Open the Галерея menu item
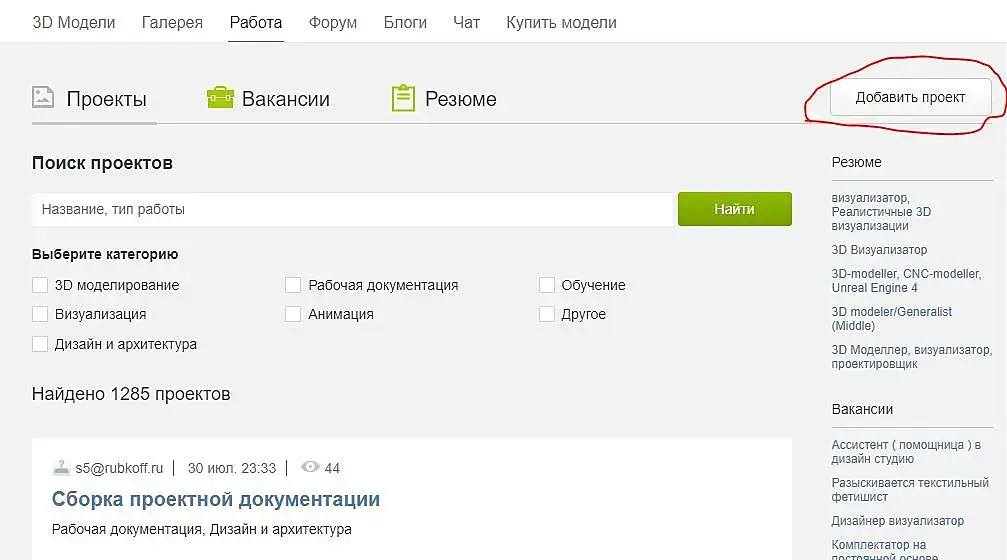Screen dimensions: 1007x560 172,22
